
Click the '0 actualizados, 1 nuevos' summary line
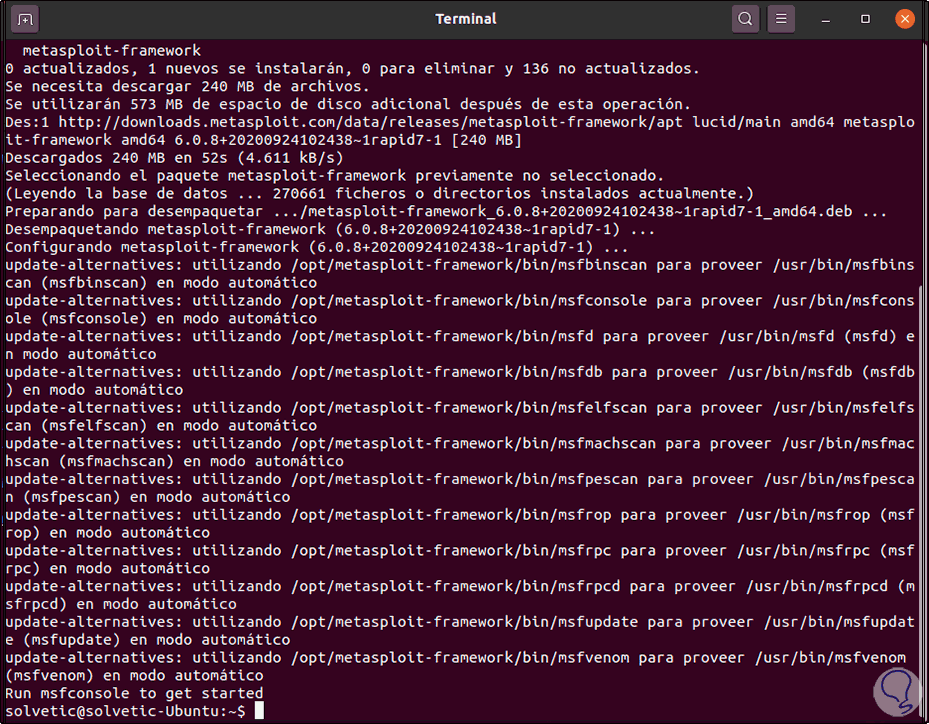click(x=352, y=69)
